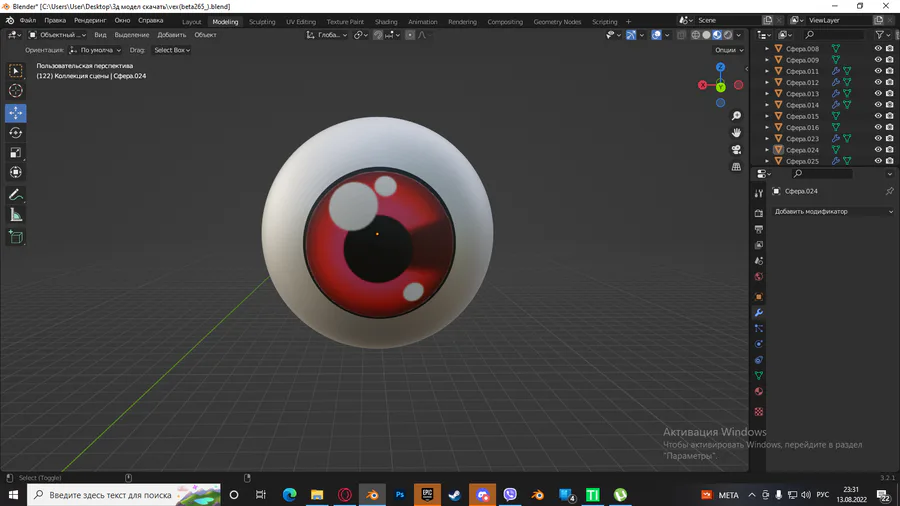900x506 pixels.
Task: Expand Сфера.025 tree row
Action: [767, 161]
